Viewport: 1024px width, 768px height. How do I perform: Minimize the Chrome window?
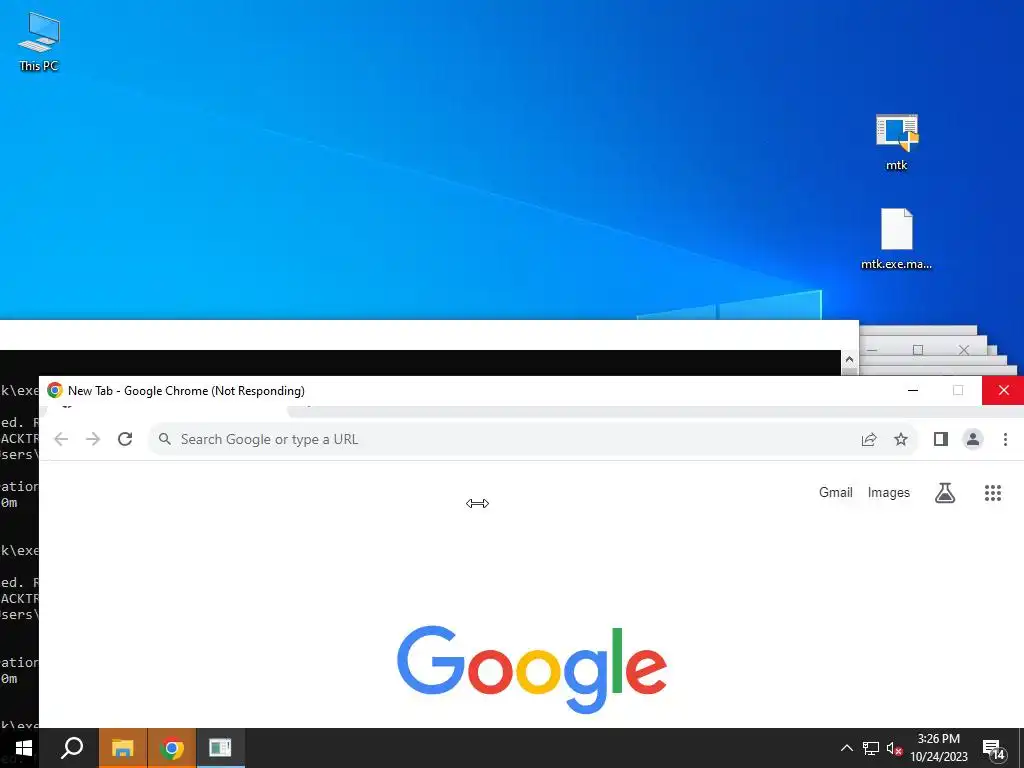click(x=913, y=391)
